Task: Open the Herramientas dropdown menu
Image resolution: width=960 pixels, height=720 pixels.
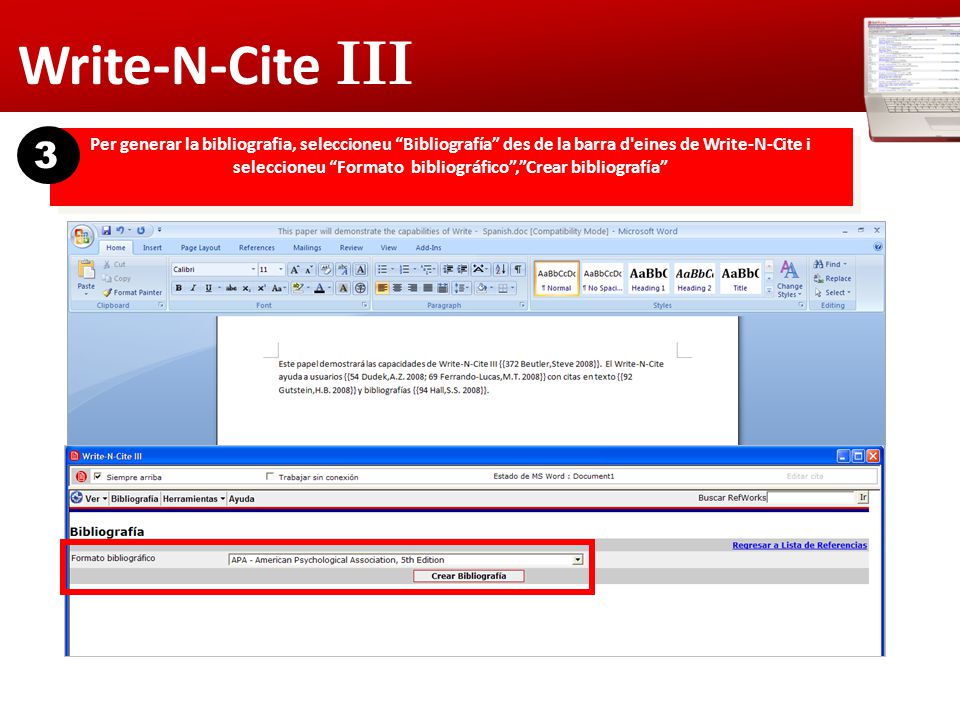Action: (x=193, y=499)
